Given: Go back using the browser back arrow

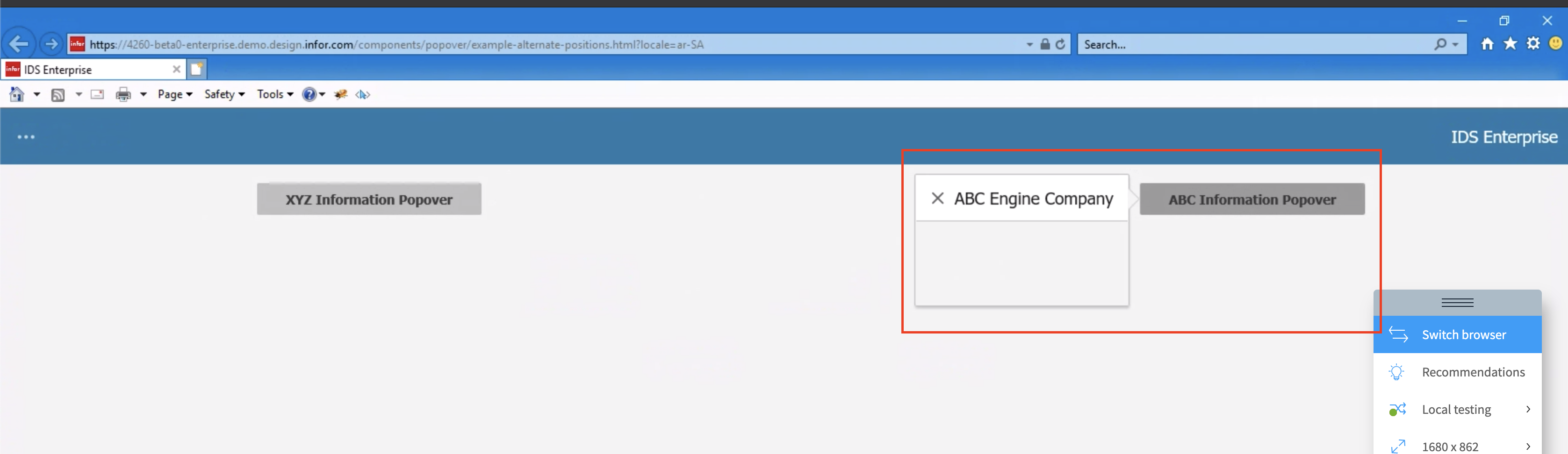Looking at the screenshot, I should pyautogui.click(x=19, y=44).
